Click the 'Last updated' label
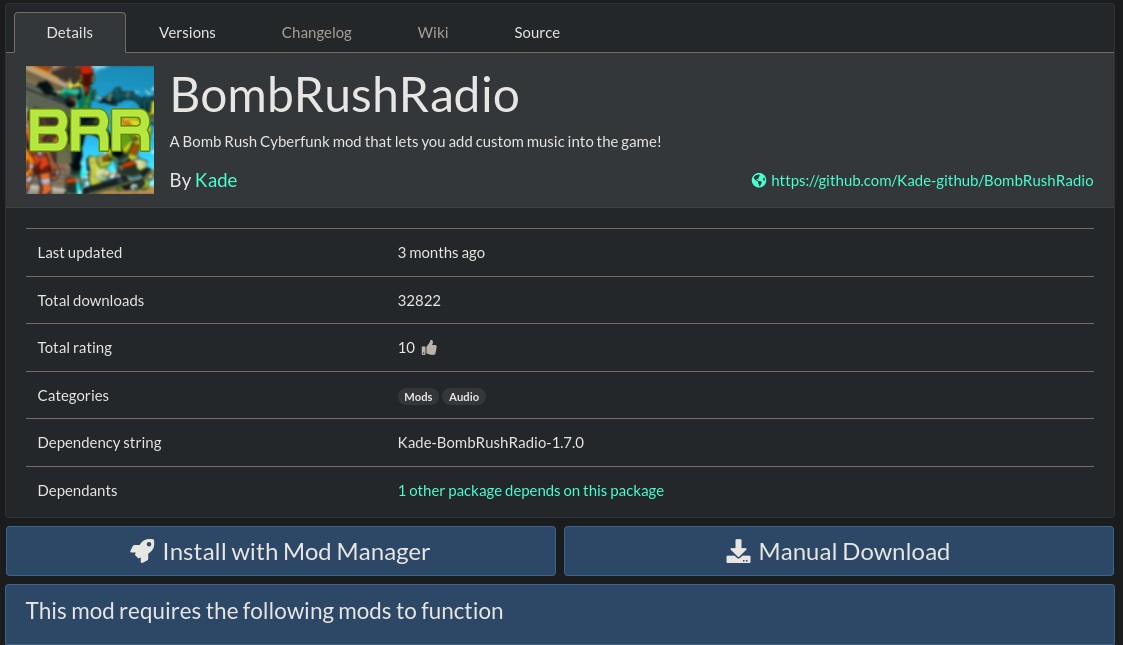The width and height of the screenshot is (1123, 645). point(79,253)
